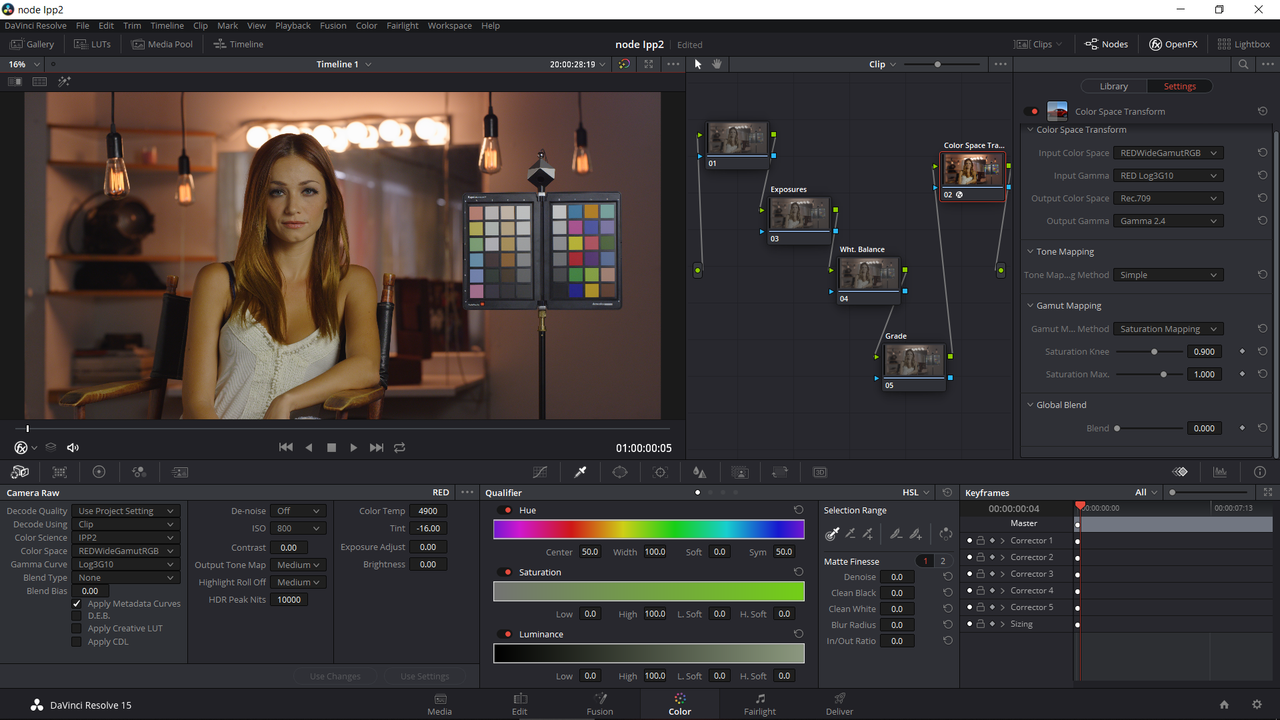The image size is (1280, 720).
Task: Open the Fusion menu
Action: tap(333, 26)
